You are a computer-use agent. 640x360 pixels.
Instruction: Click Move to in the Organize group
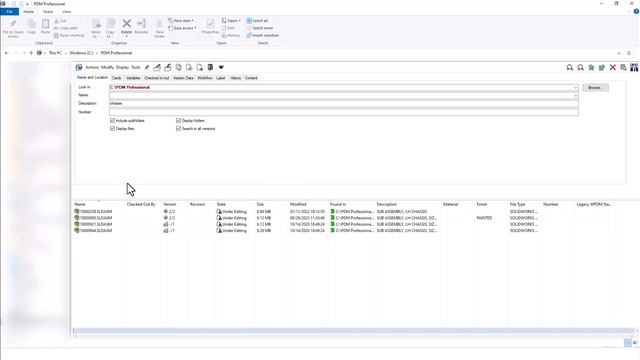point(96,29)
